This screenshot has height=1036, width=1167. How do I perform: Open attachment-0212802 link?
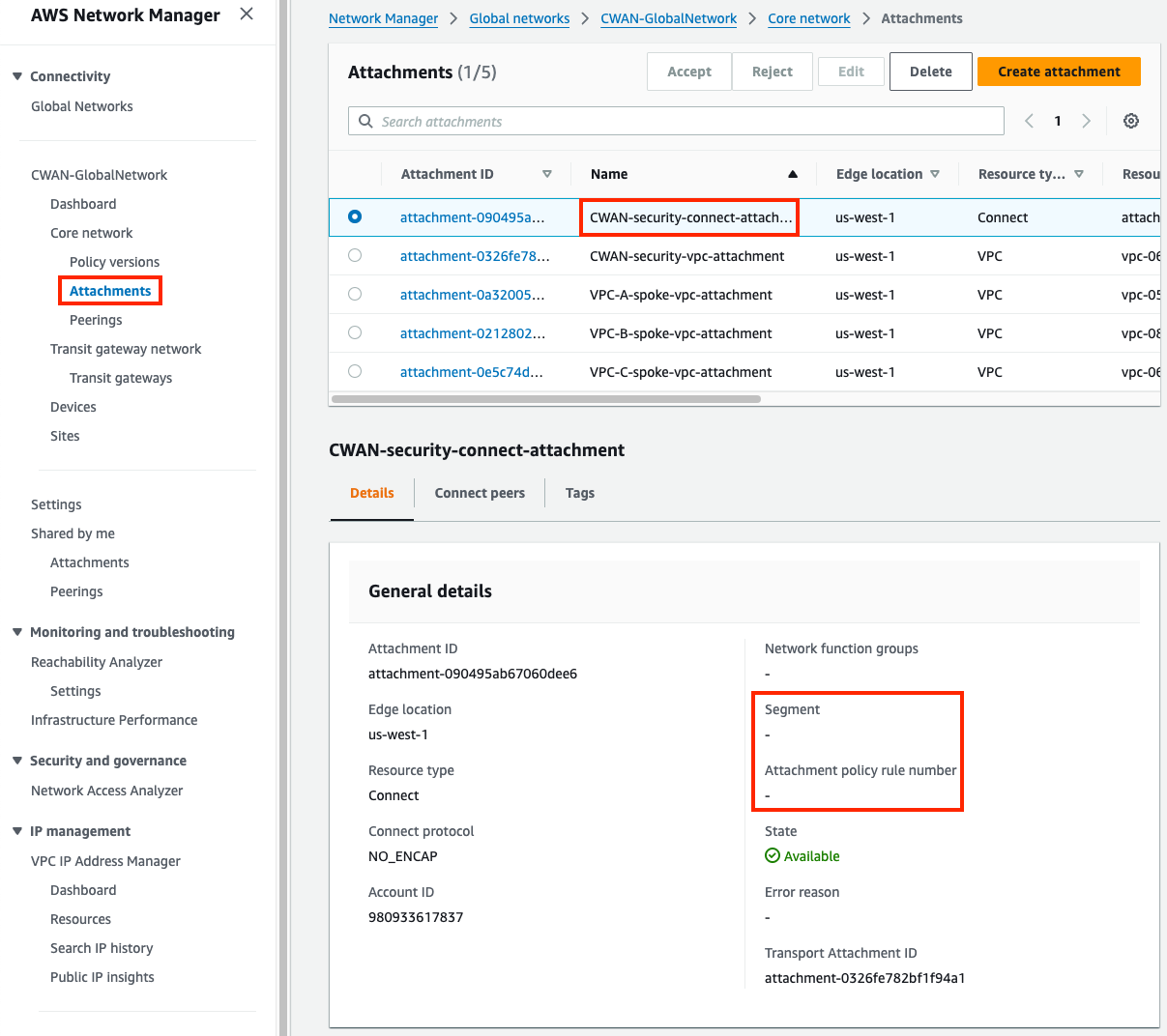pyautogui.click(x=473, y=333)
